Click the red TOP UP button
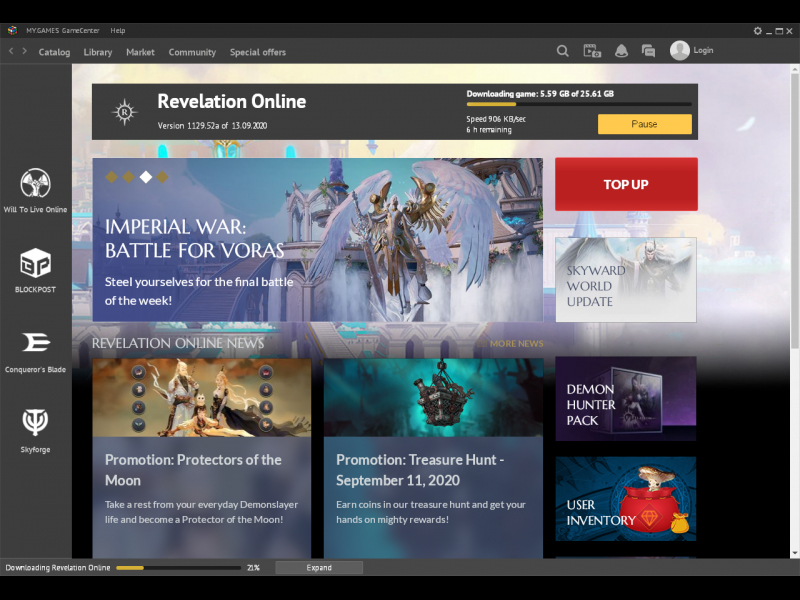This screenshot has width=800, height=600. 626,184
